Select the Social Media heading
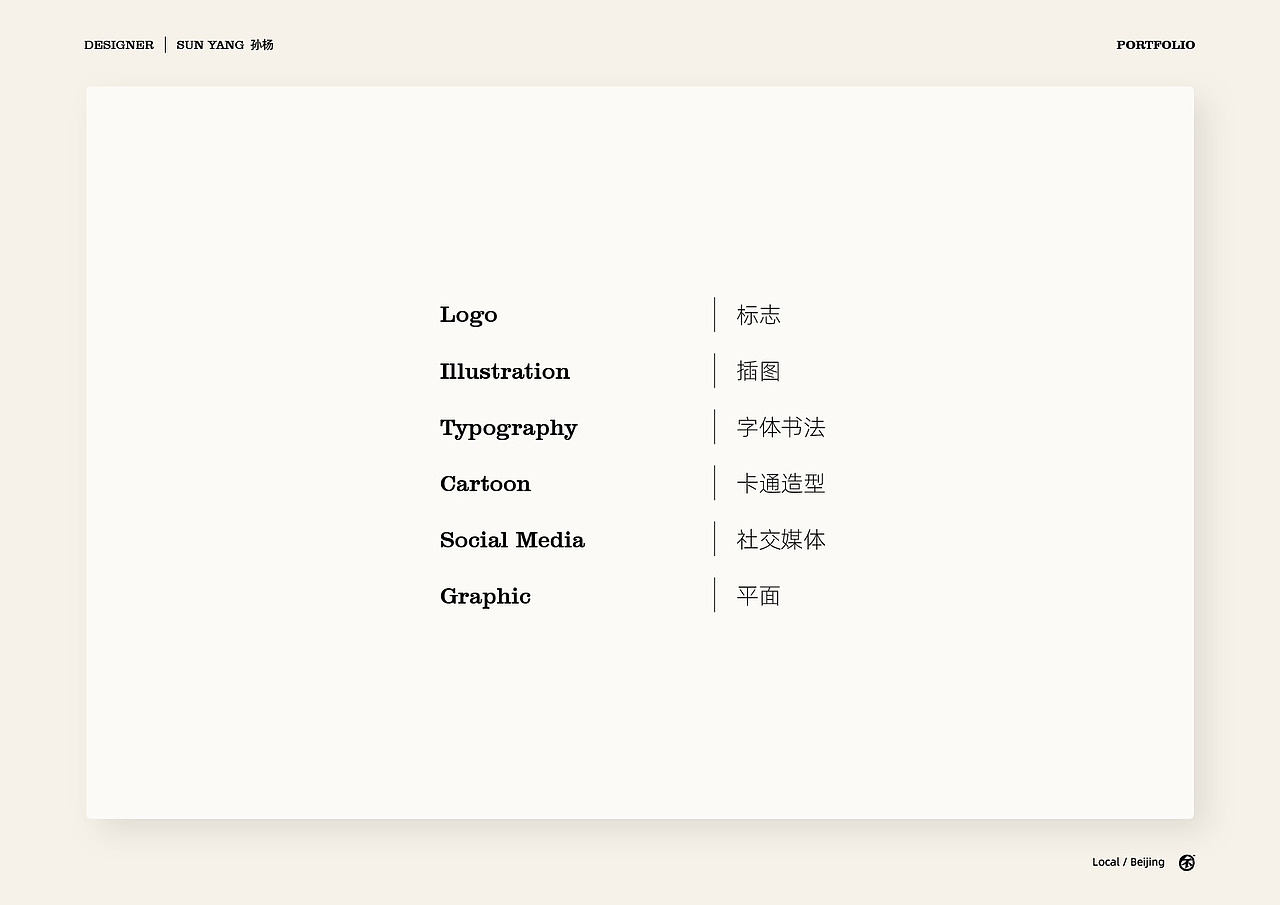The image size is (1280, 905). (x=512, y=540)
